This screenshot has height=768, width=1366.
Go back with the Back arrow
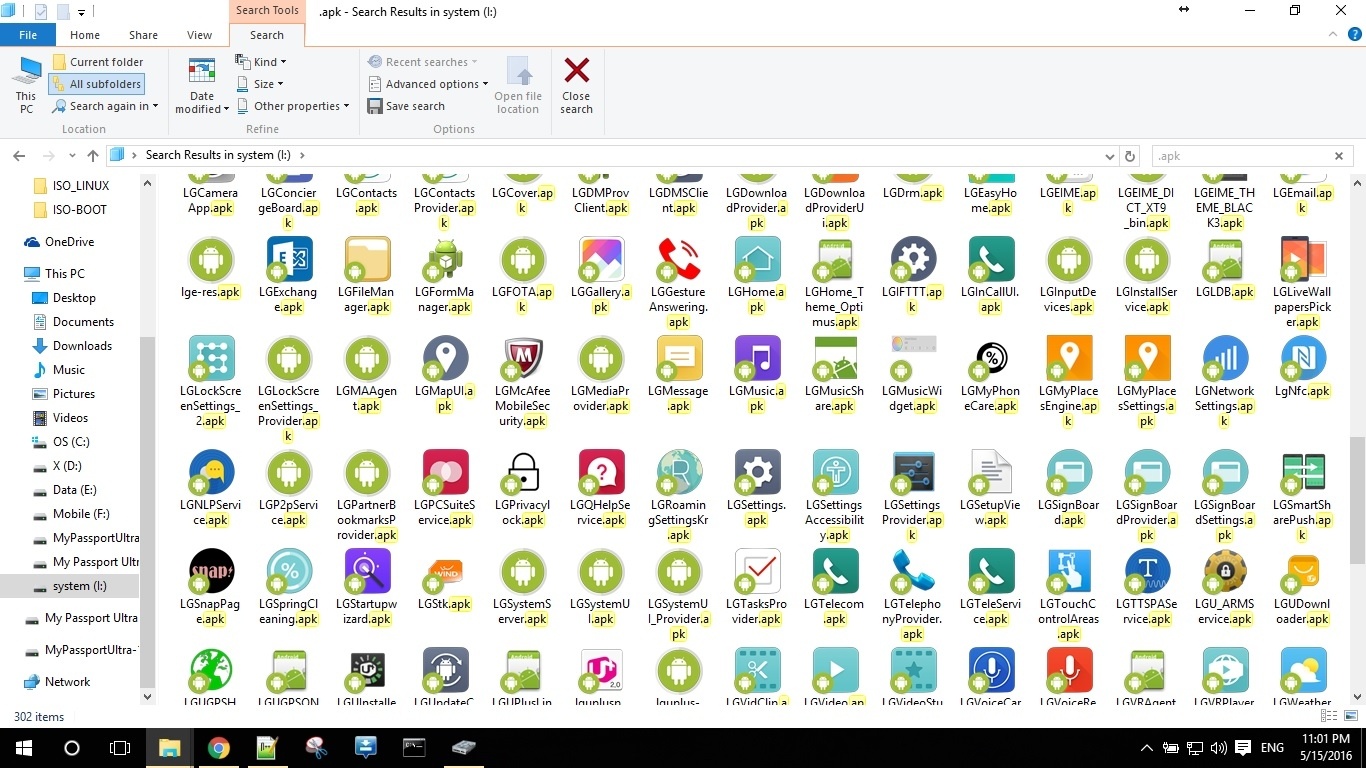(x=19, y=156)
